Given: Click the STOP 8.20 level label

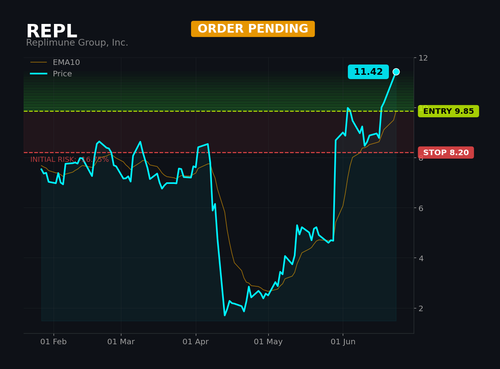Looking at the screenshot, I should click(x=446, y=153).
